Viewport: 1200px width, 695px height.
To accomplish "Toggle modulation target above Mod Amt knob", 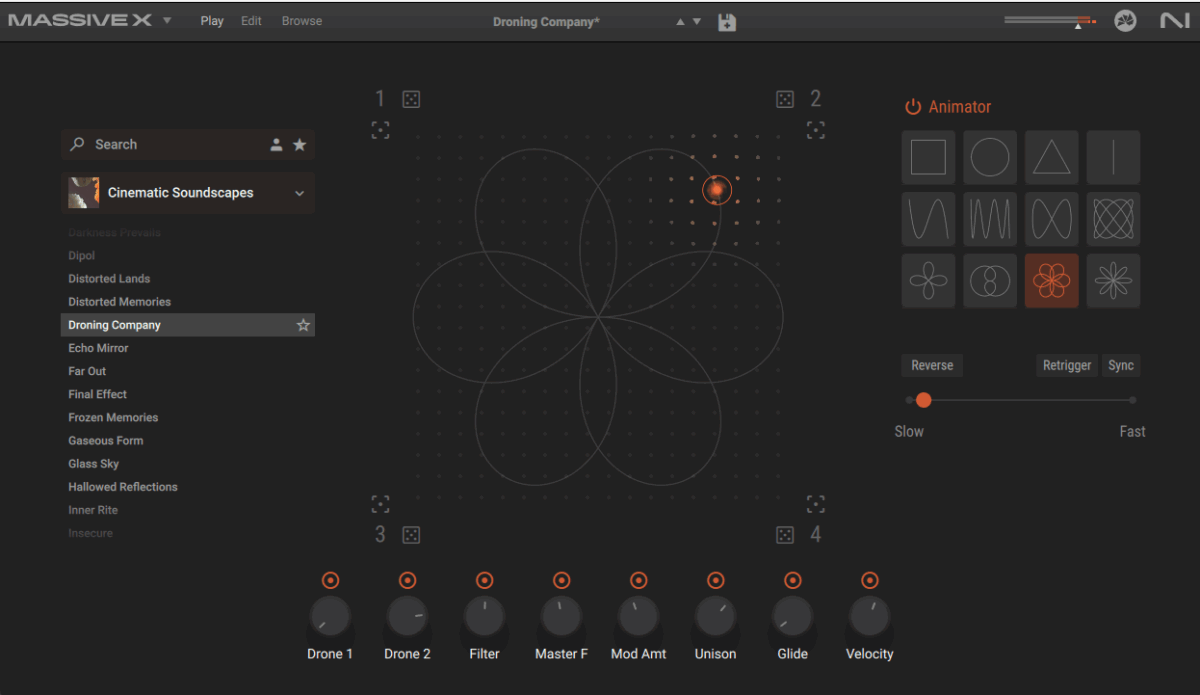I will coord(638,580).
